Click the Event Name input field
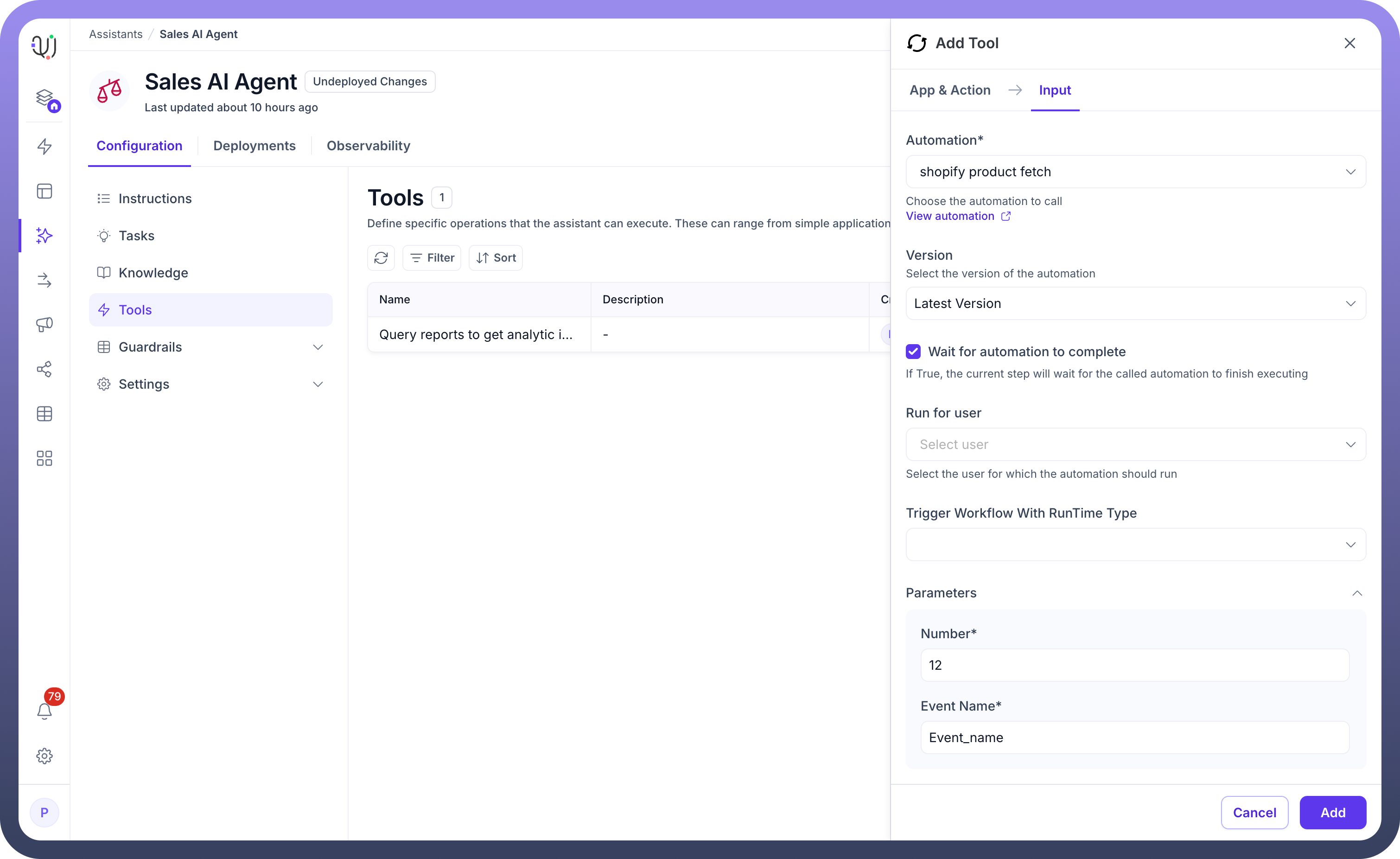1400x859 pixels. 1134,737
